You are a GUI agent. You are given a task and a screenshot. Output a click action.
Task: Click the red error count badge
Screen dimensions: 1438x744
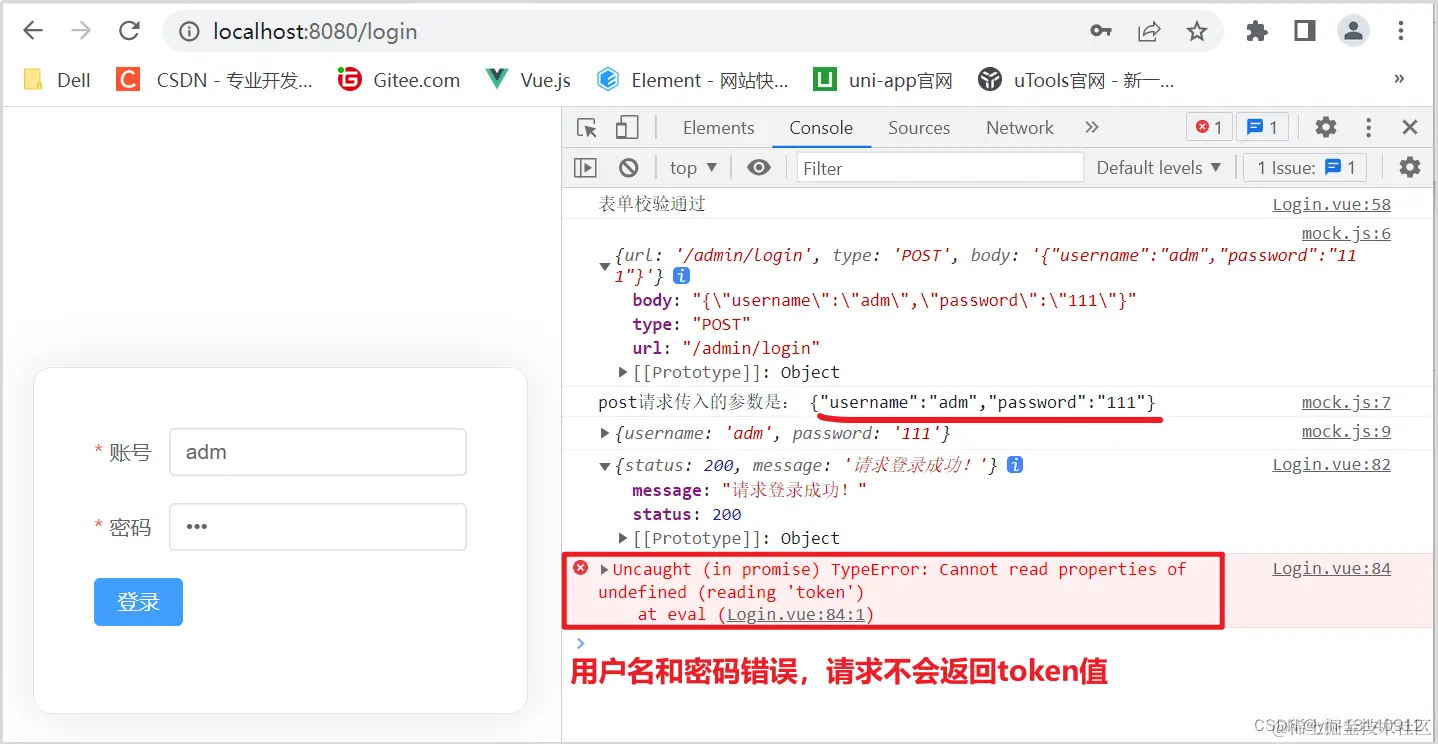(1208, 127)
